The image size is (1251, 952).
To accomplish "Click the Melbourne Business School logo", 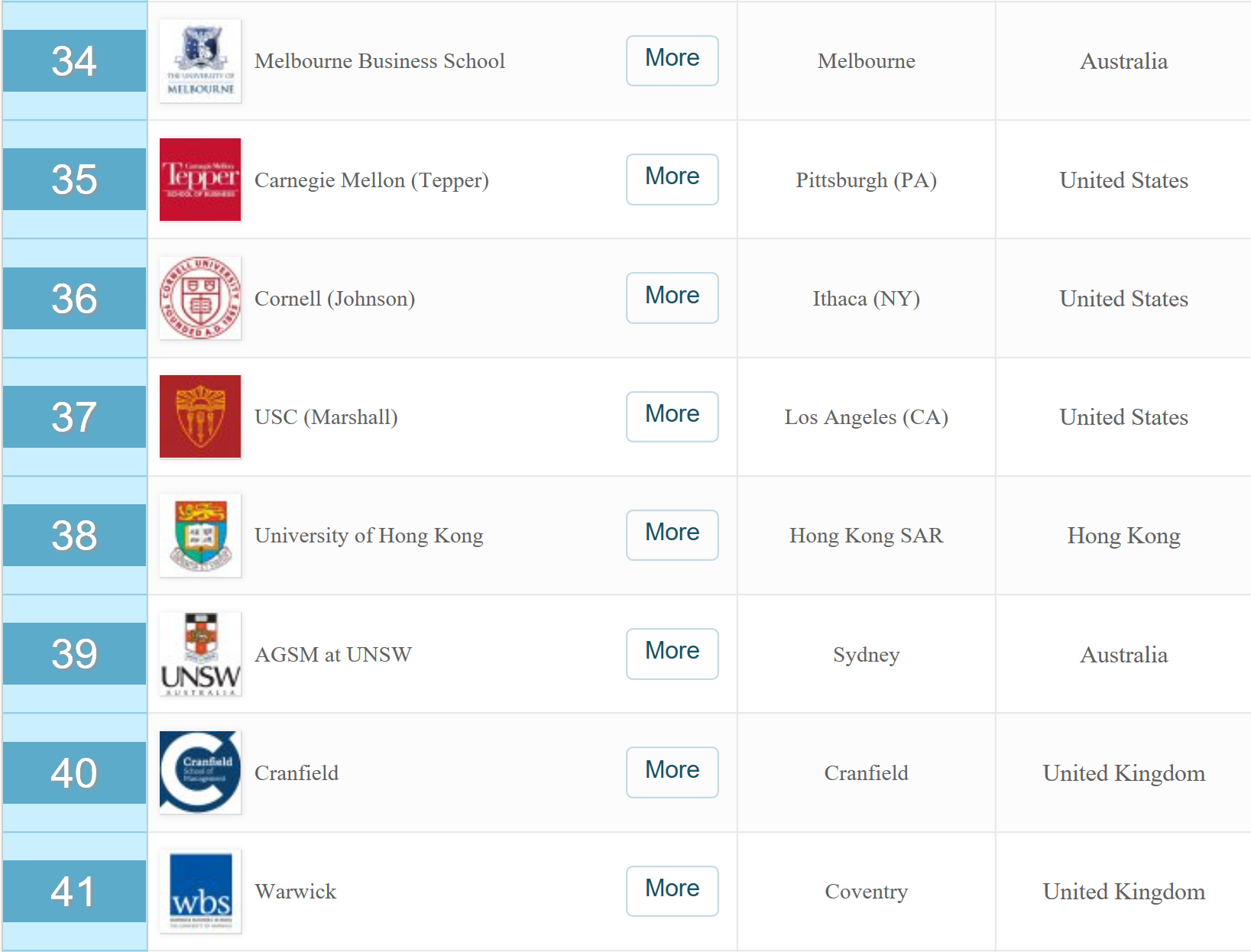I will point(200,61).
